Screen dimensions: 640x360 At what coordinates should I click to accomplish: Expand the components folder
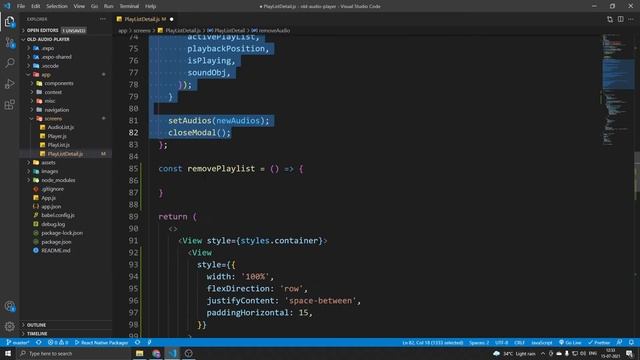66,83
